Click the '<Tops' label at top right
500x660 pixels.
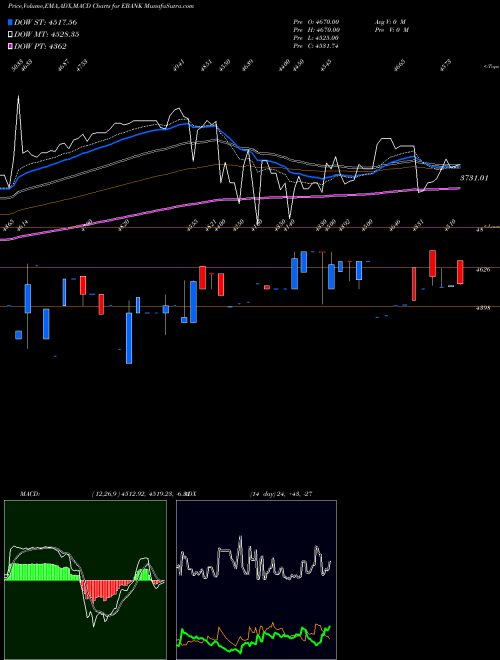491,67
